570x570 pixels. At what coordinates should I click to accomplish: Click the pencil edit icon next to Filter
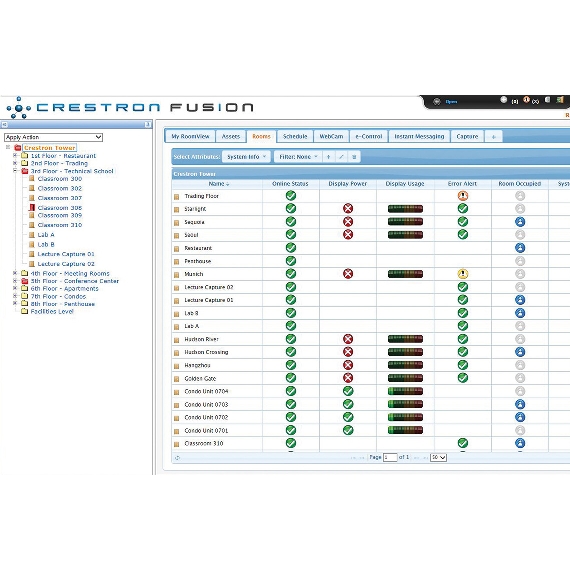341,157
